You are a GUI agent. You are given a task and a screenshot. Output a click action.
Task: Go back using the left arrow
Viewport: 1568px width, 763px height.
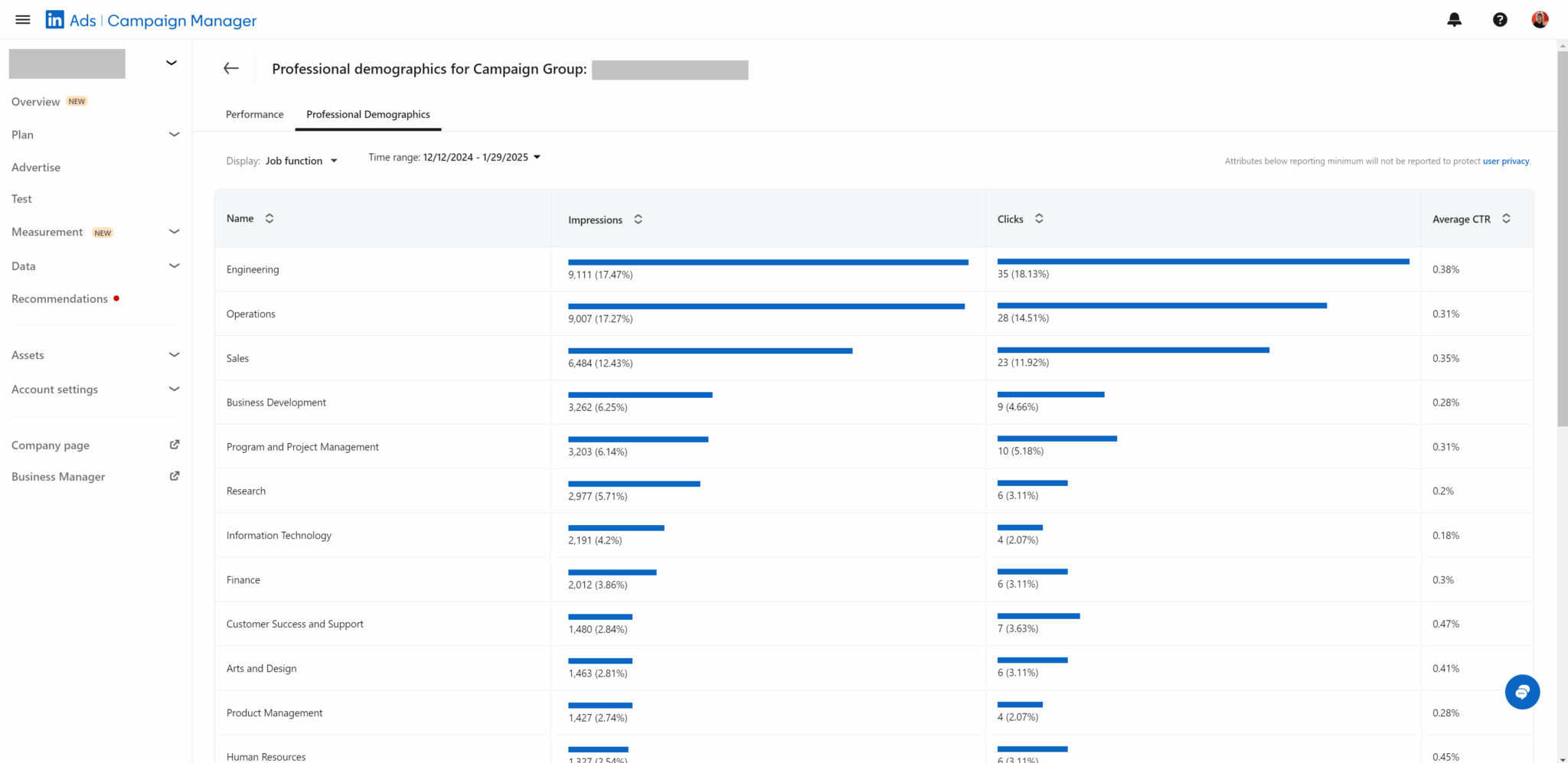[231, 68]
